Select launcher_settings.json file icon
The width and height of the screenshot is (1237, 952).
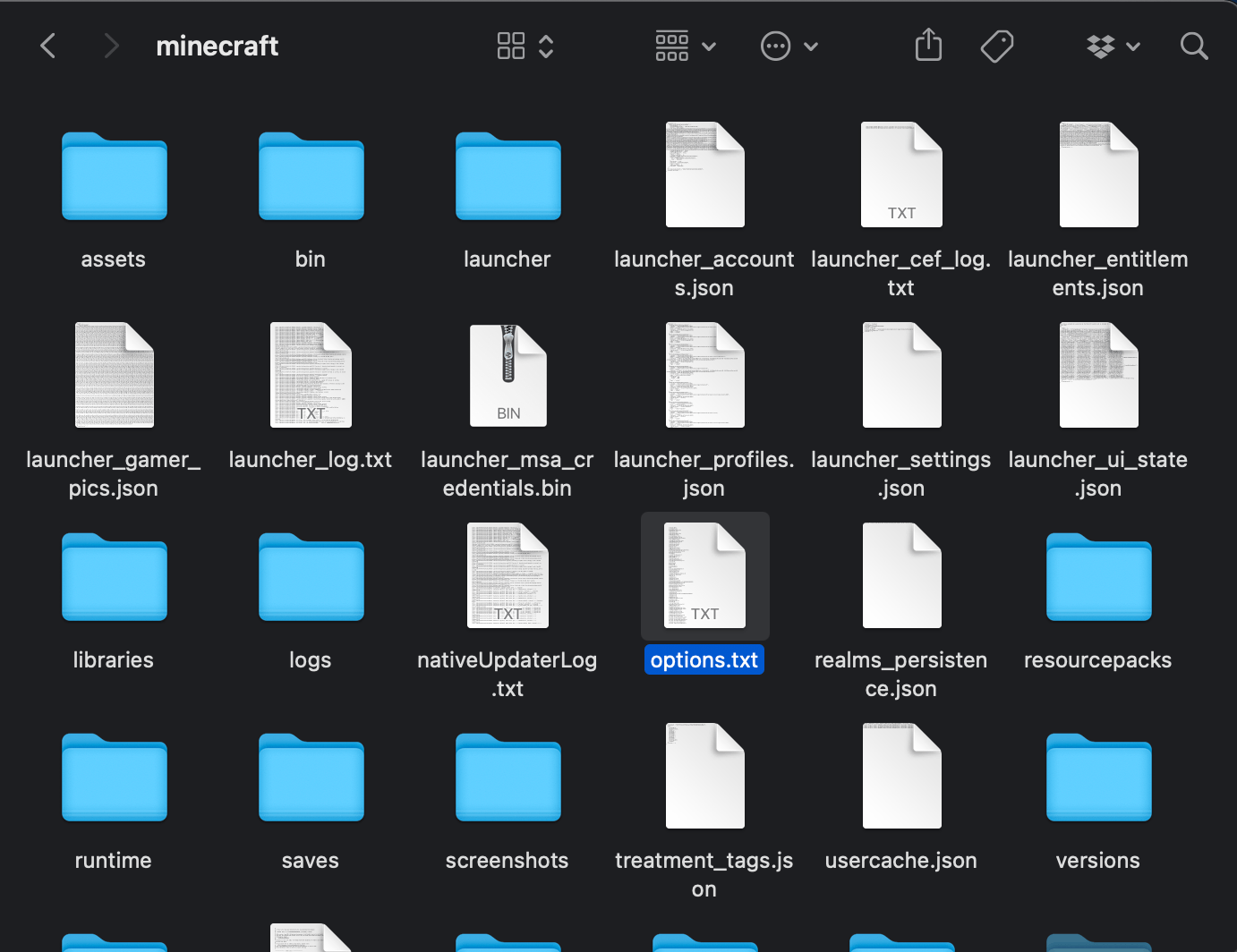click(x=902, y=375)
